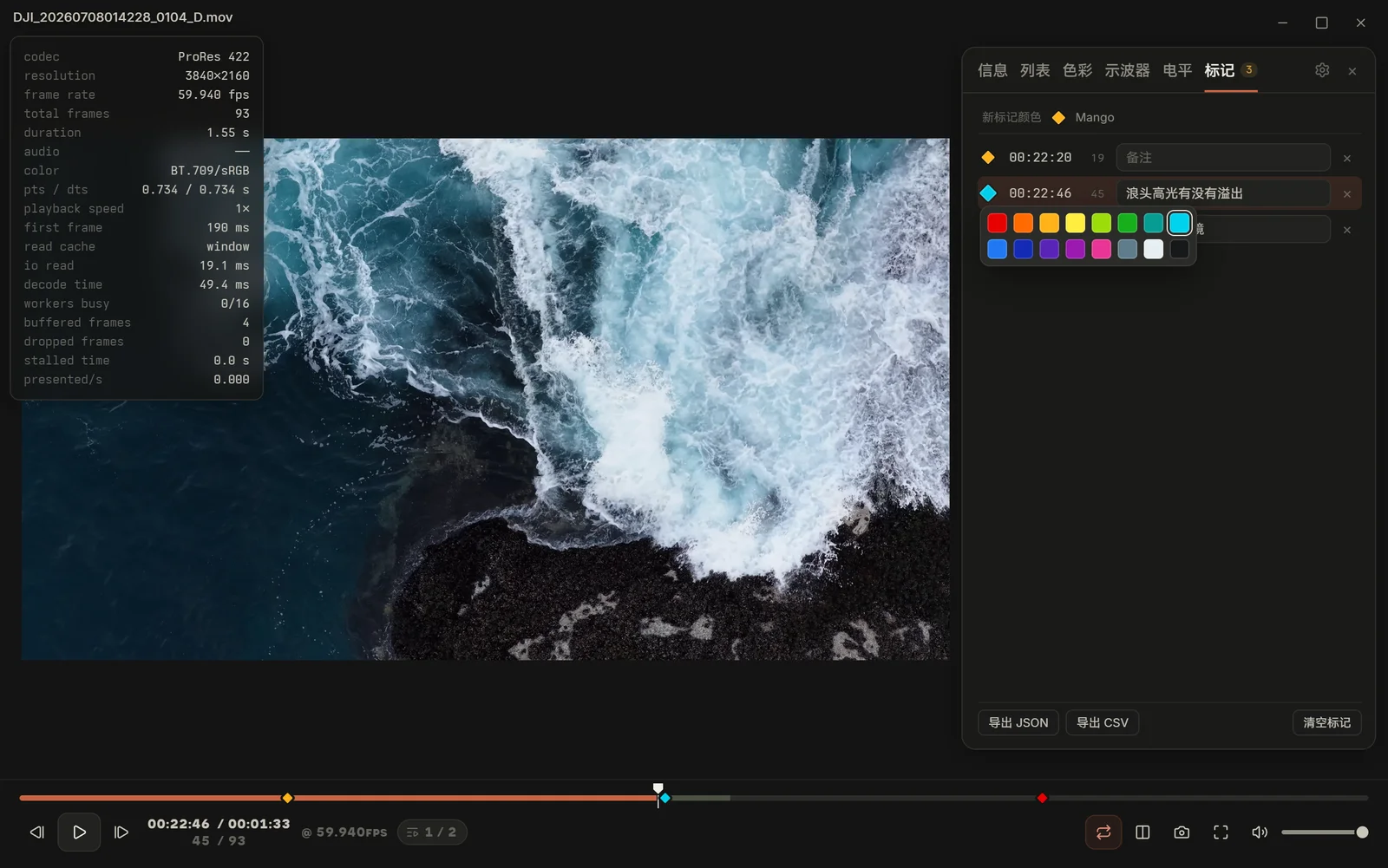The width and height of the screenshot is (1388, 868).
Task: Select the purple color swatch
Action: (1076, 249)
